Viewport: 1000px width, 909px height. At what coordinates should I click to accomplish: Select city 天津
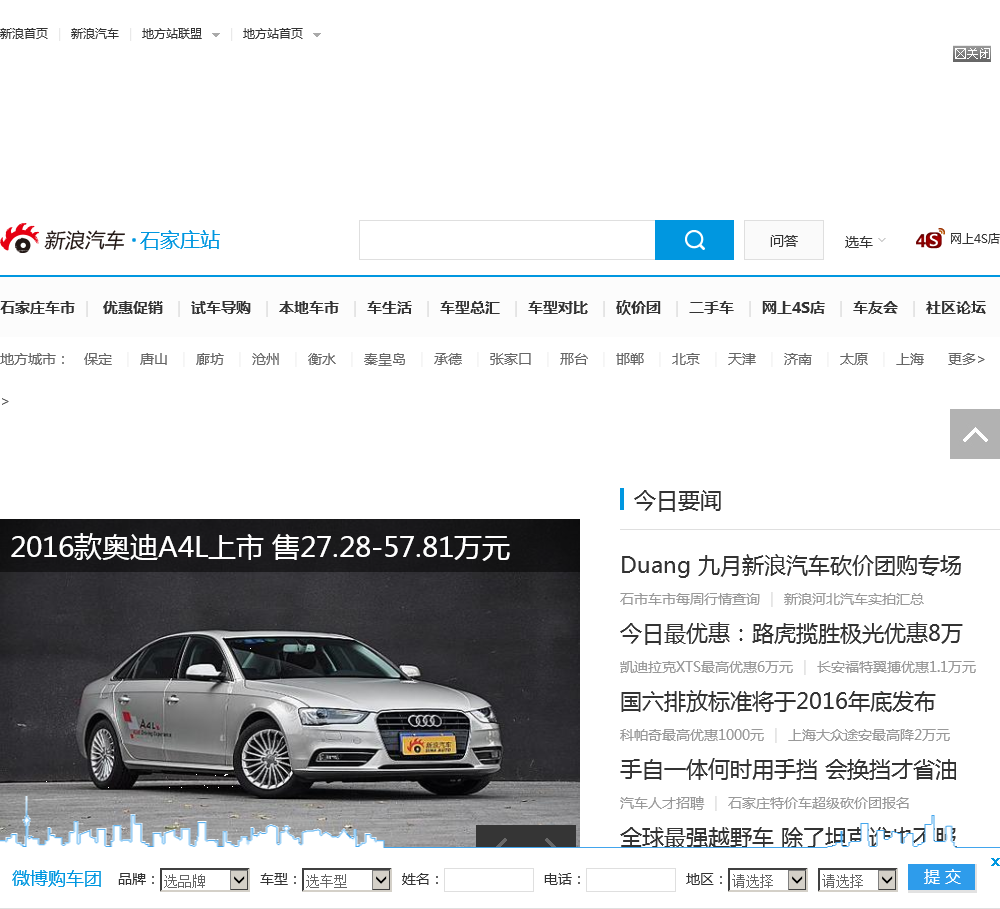[x=742, y=359]
